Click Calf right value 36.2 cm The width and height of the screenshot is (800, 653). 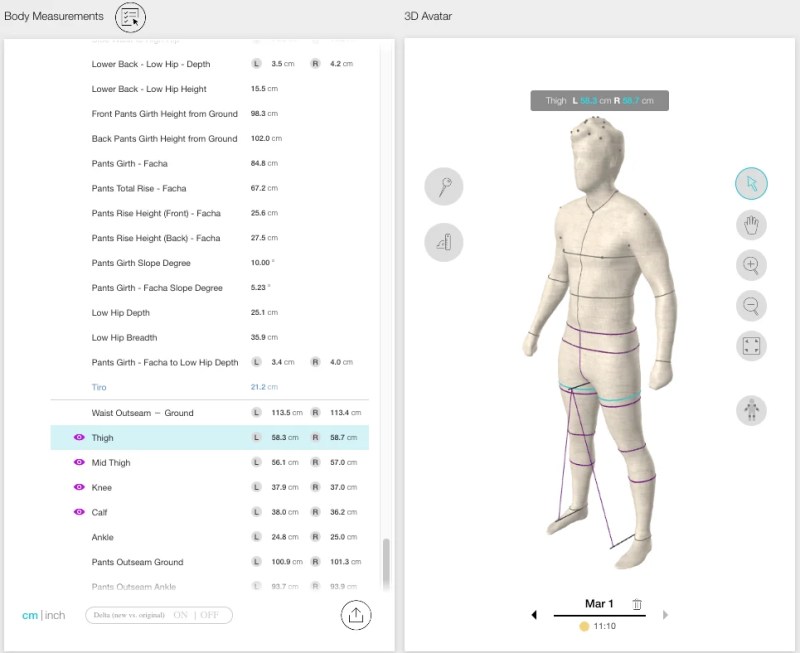[x=343, y=512]
